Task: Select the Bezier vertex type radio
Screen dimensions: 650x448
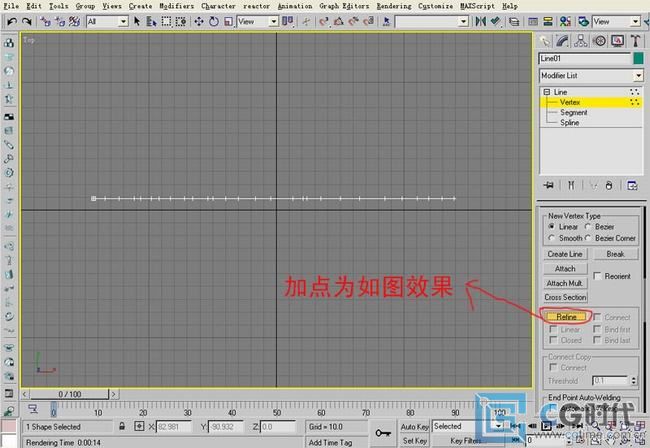Action: (588, 227)
